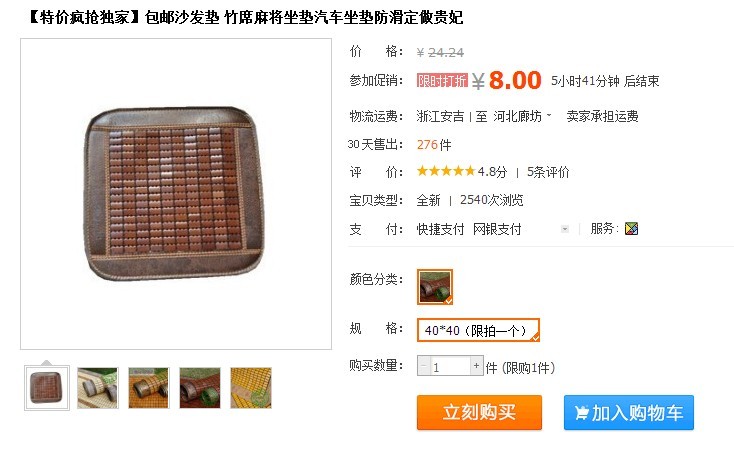Open the 5条评价 reviews link
Image resolution: width=734 pixels, height=451 pixels.
tap(548, 172)
